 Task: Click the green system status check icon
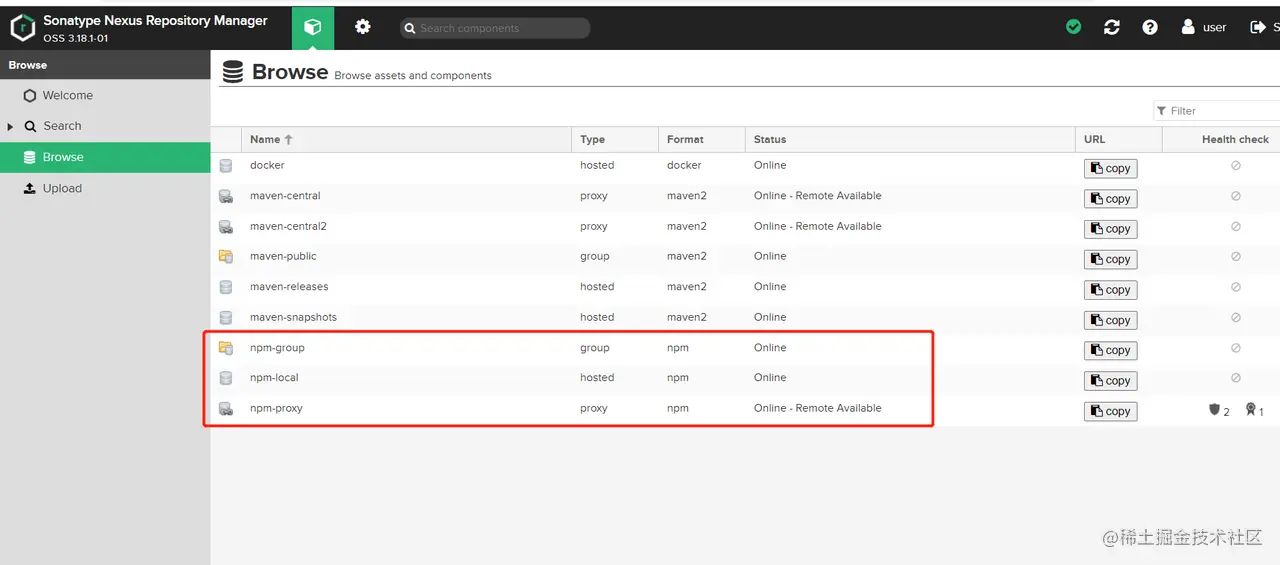(x=1074, y=27)
